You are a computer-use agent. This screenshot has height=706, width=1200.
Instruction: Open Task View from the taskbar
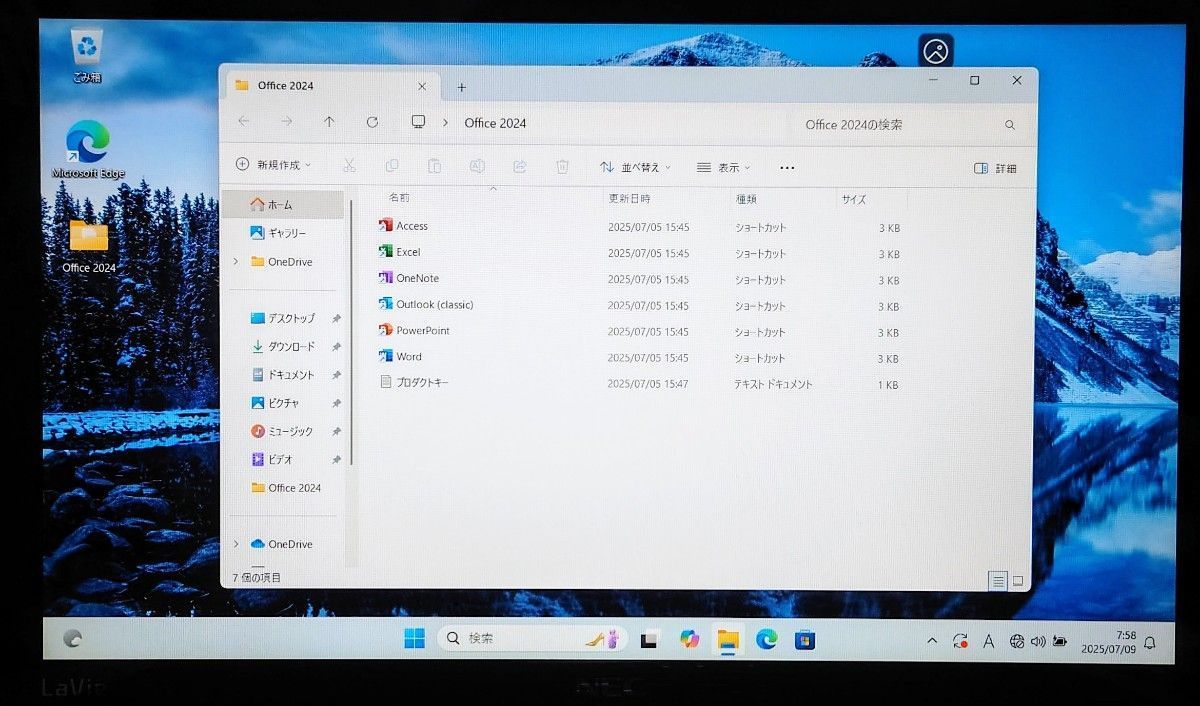pyautogui.click(x=649, y=640)
